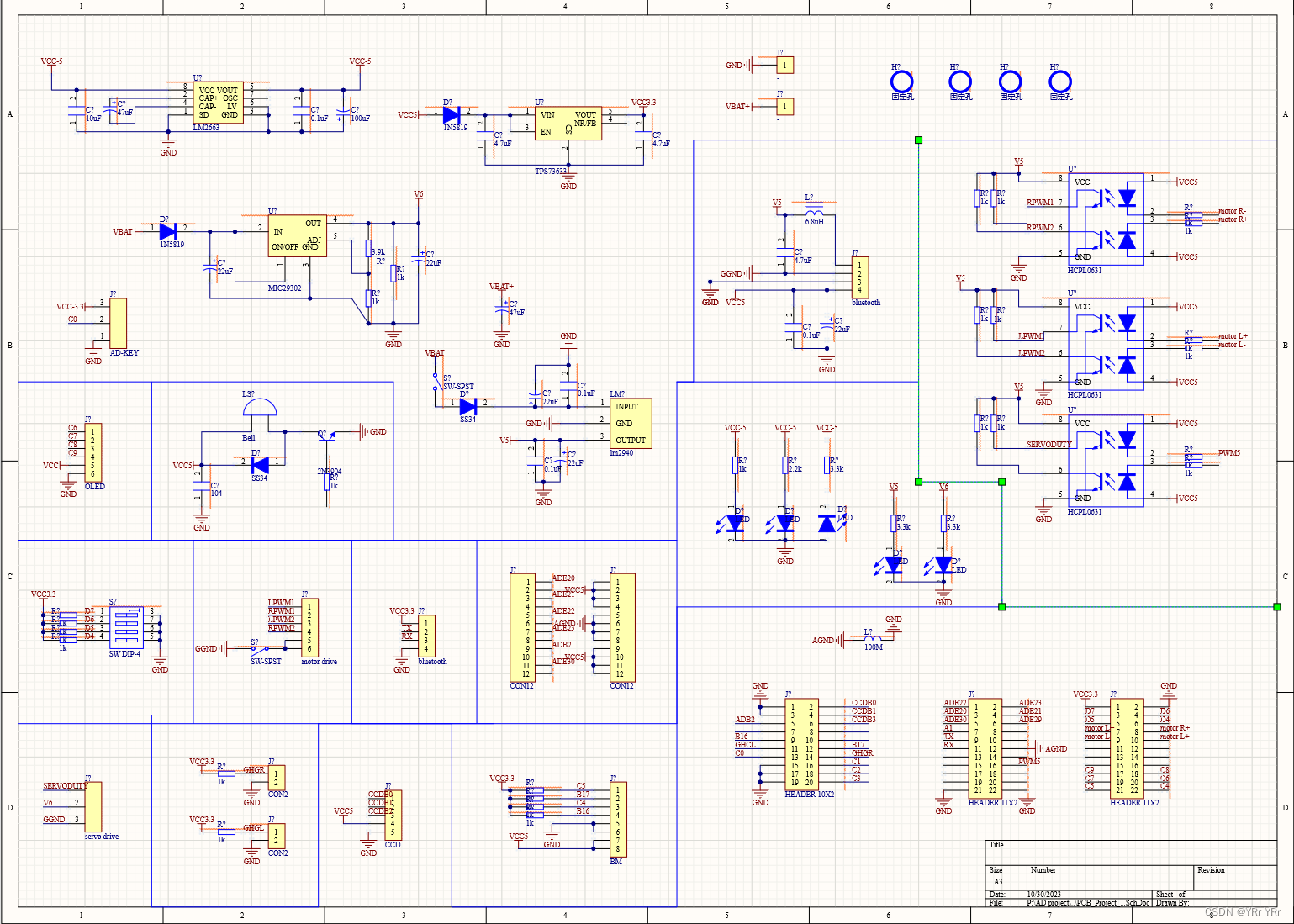Click the Number field in title block
The height and width of the screenshot is (924, 1294).
[x=1043, y=870]
